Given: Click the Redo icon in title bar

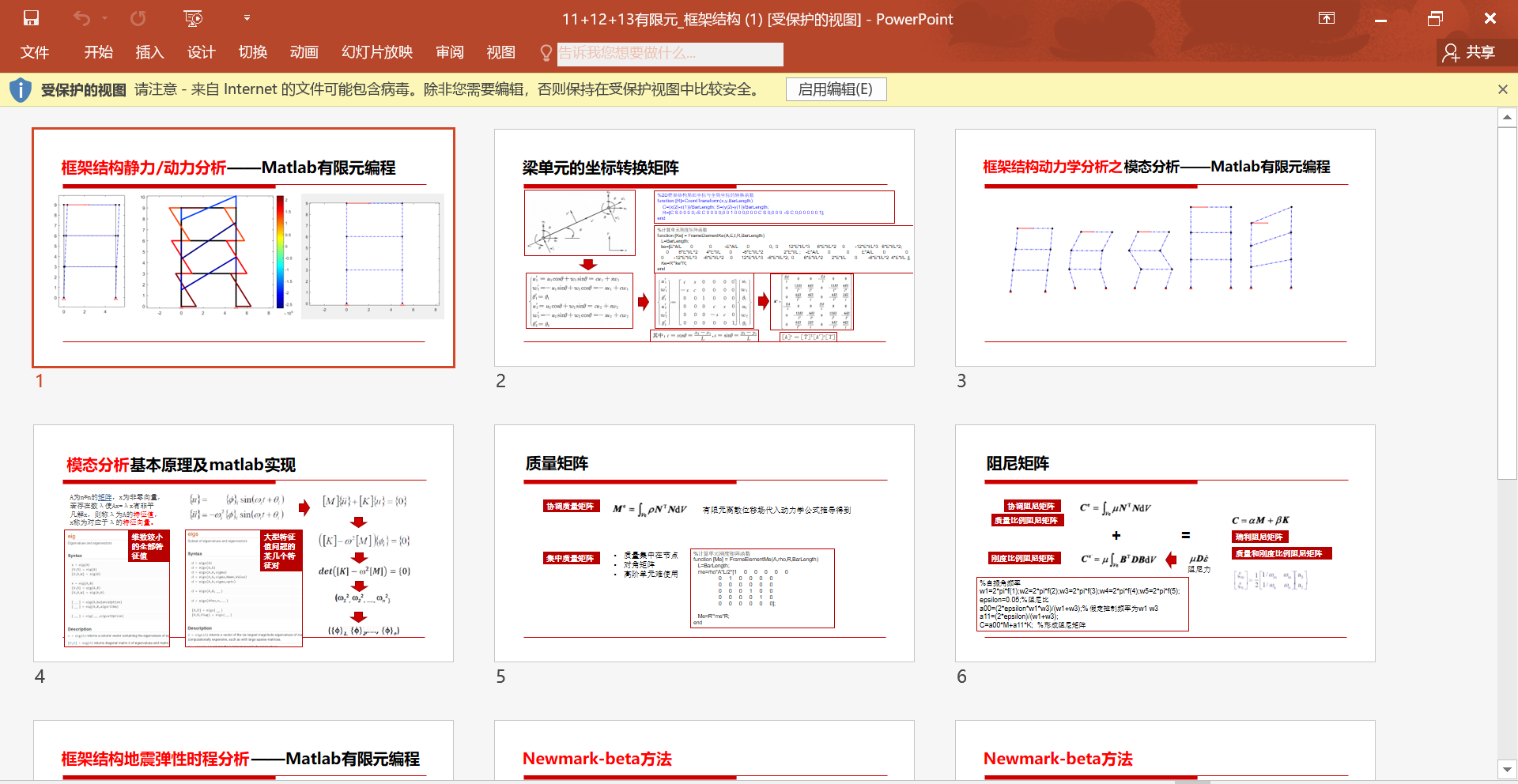Looking at the screenshot, I should pyautogui.click(x=138, y=18).
